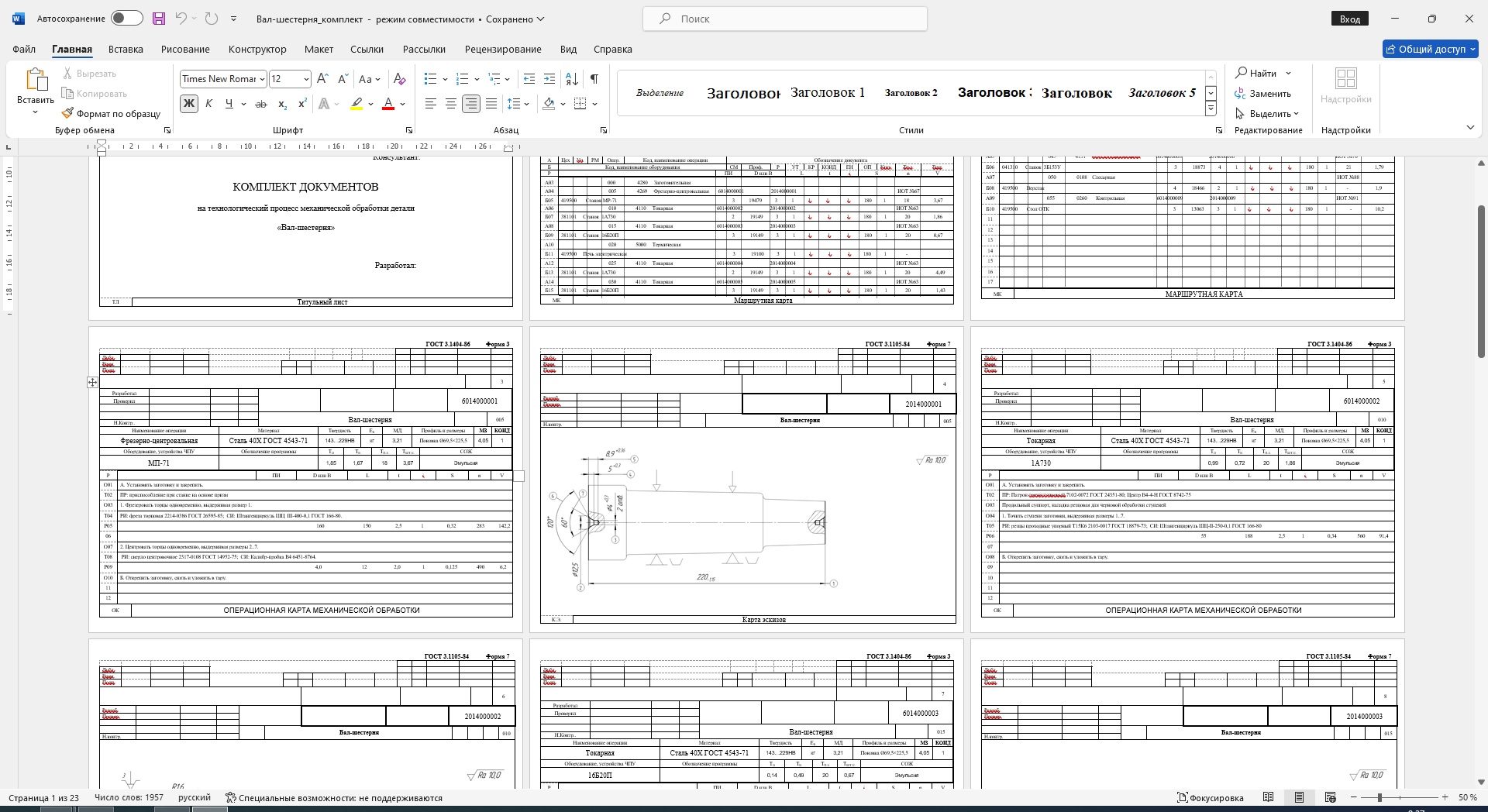Increase font size with grow icon

322,79
